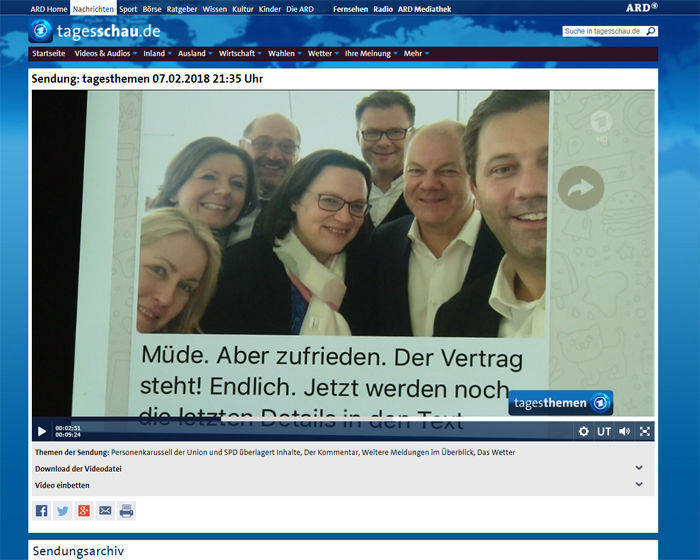Open the 'Kultur' top tab

(243, 9)
